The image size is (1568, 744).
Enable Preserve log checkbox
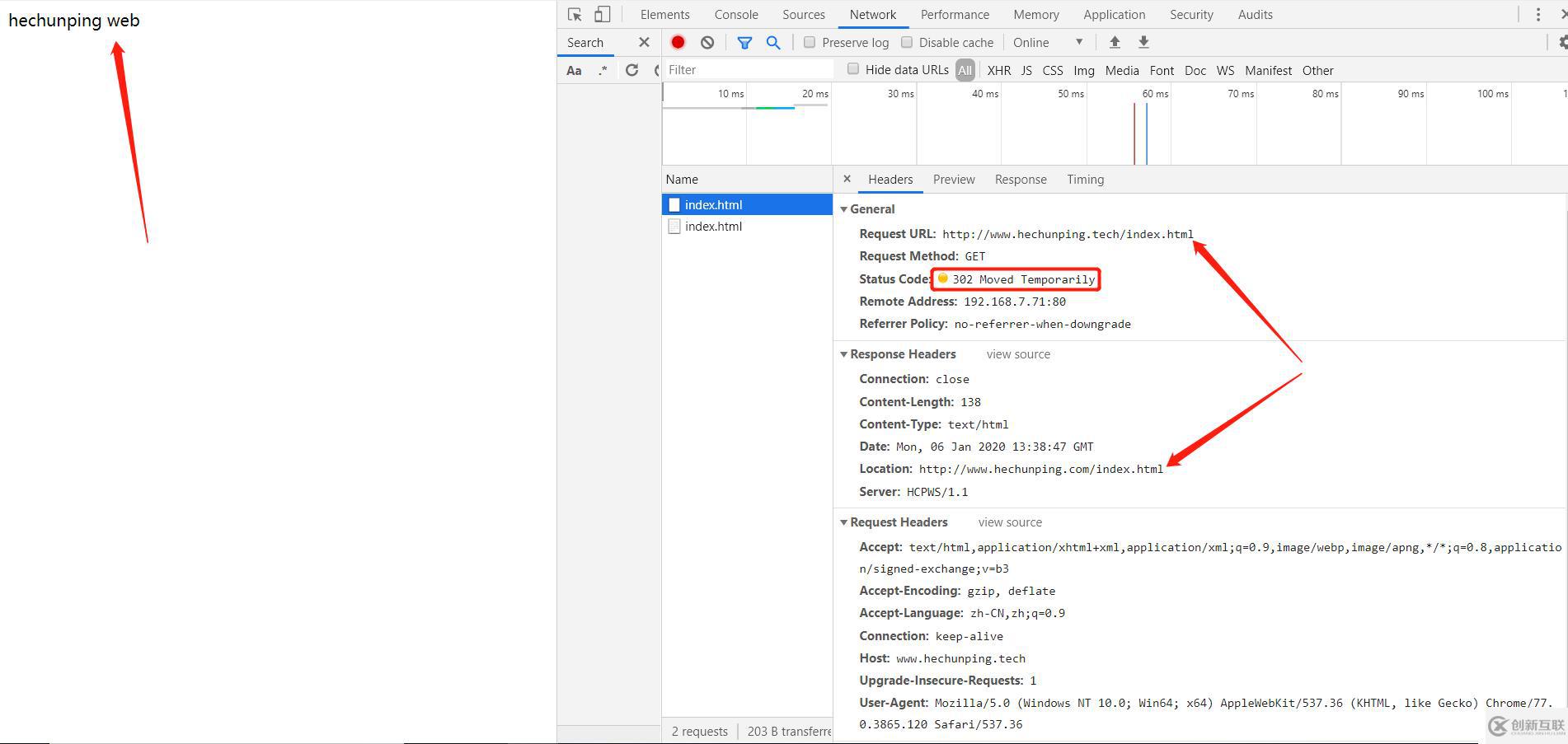(x=810, y=42)
